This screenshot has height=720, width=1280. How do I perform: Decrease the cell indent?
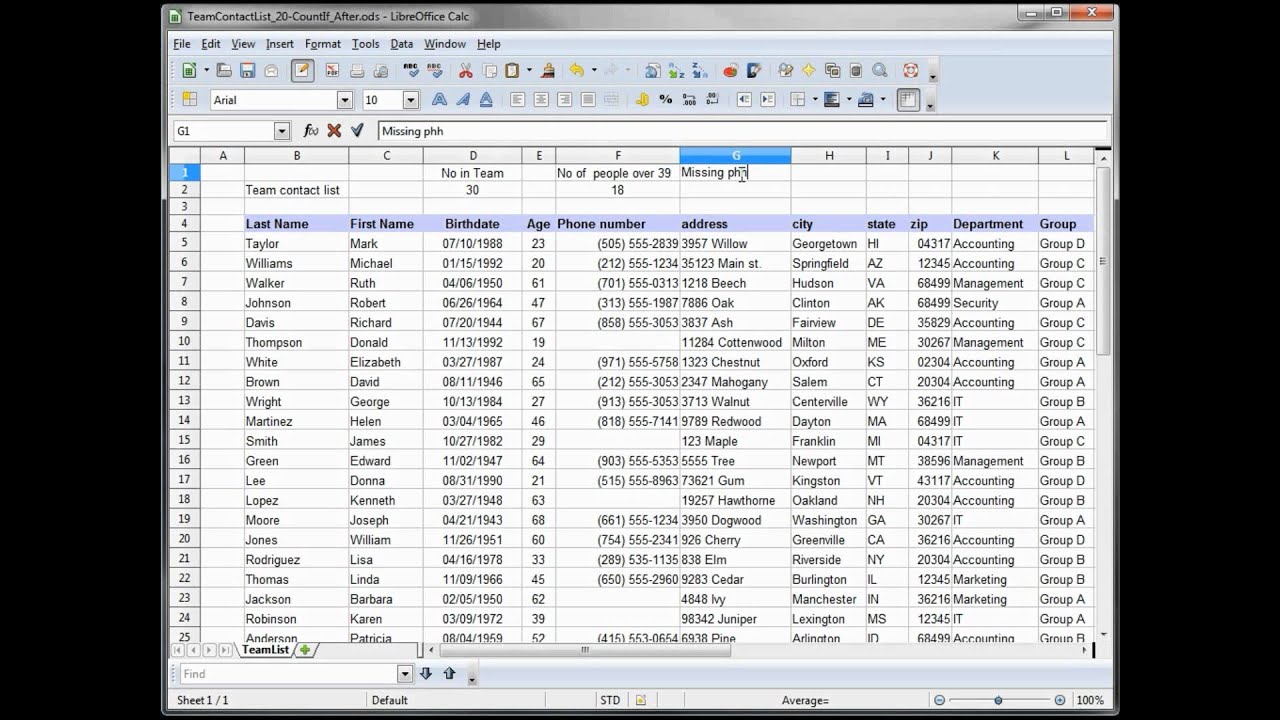coord(744,100)
